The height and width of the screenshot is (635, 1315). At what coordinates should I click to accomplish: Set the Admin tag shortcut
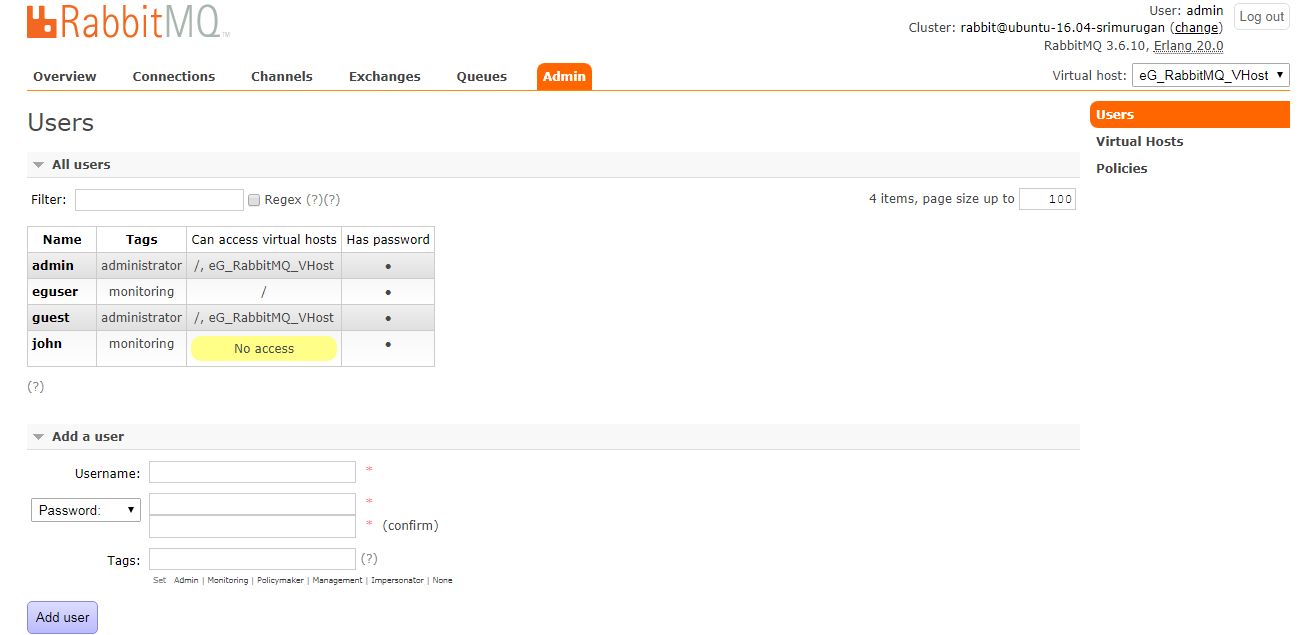point(186,580)
